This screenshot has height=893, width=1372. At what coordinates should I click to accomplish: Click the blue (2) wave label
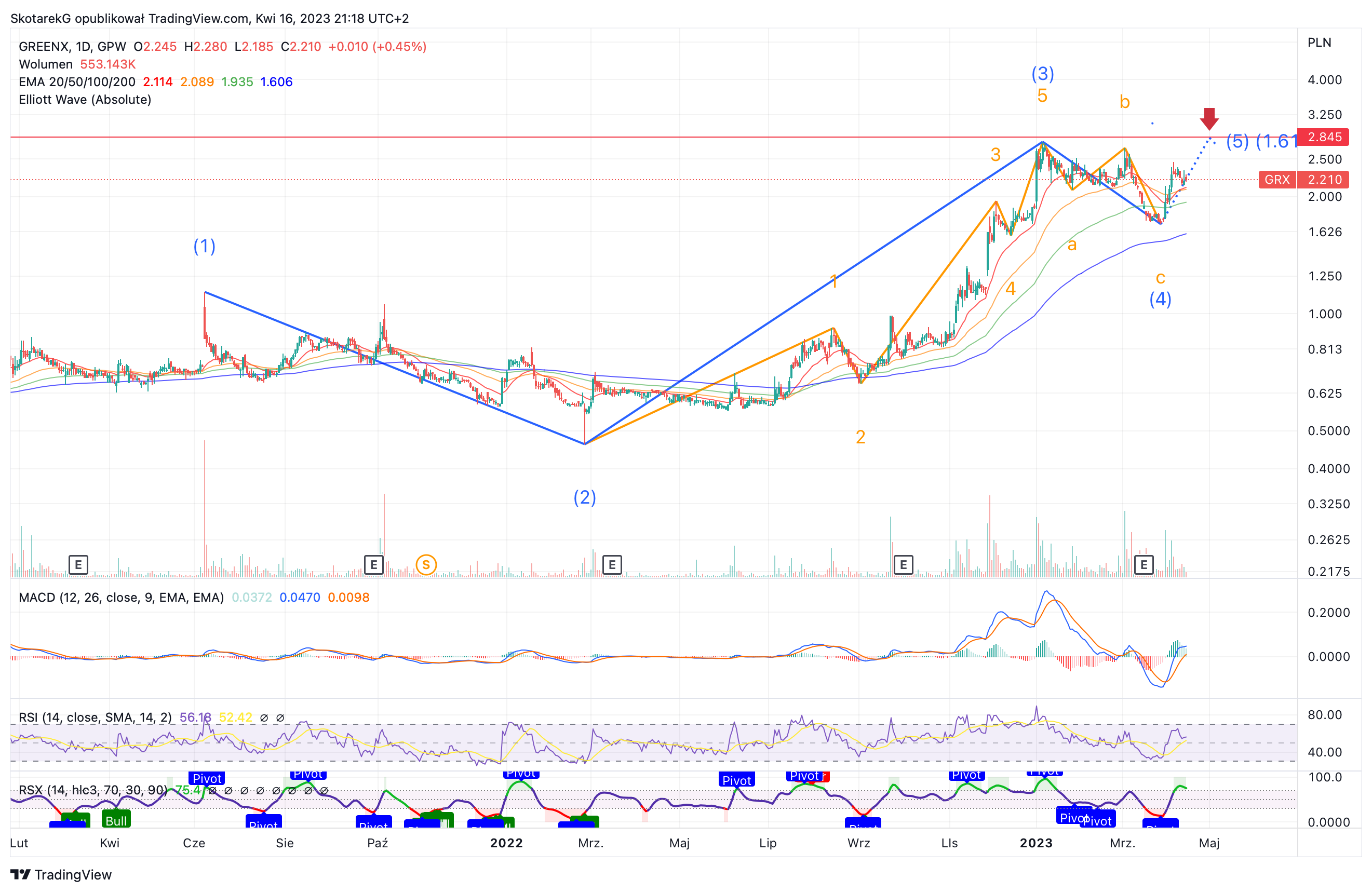point(585,497)
